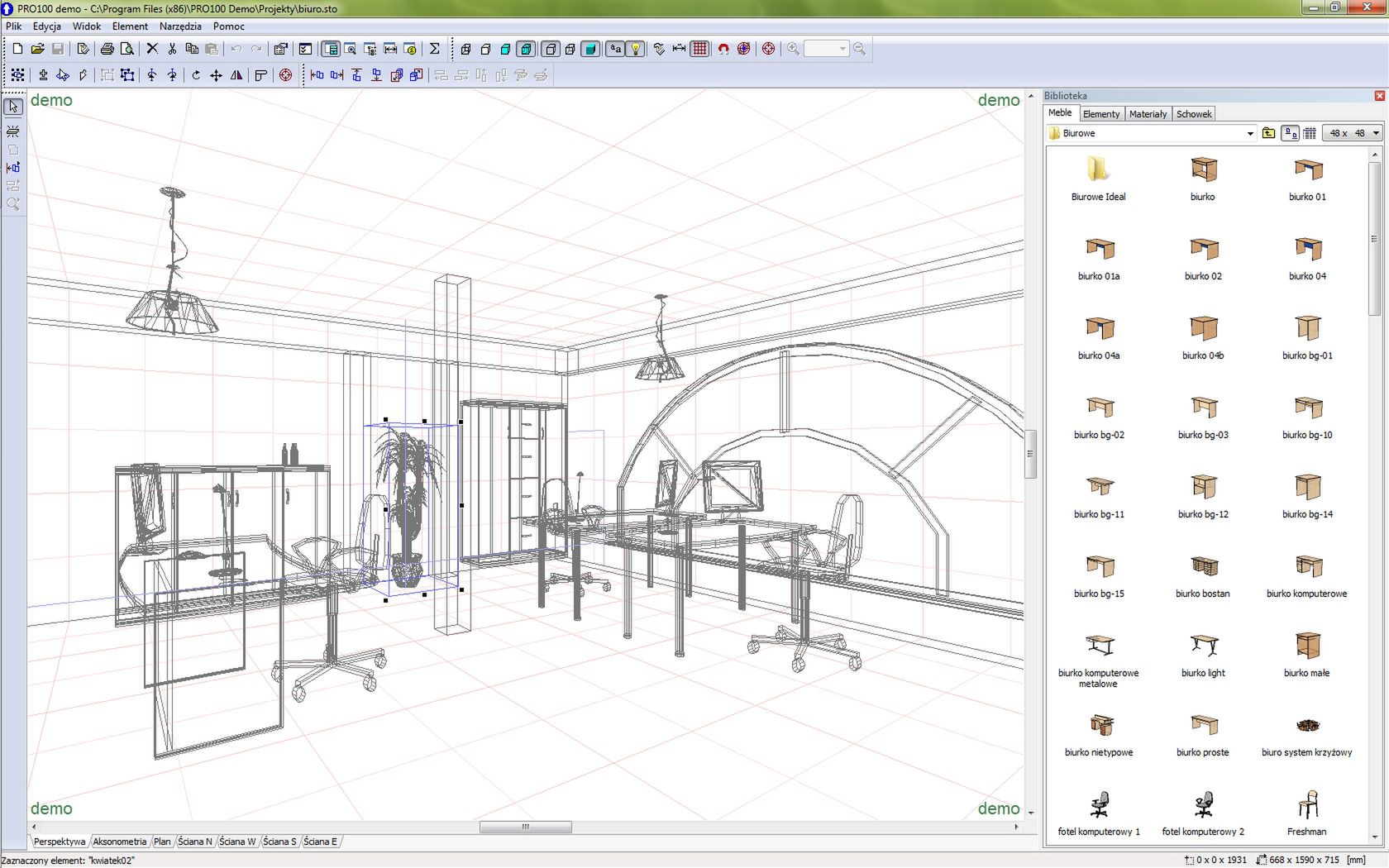1389x868 pixels.
Task: Toggle the light bulb lighting option
Action: point(636,49)
